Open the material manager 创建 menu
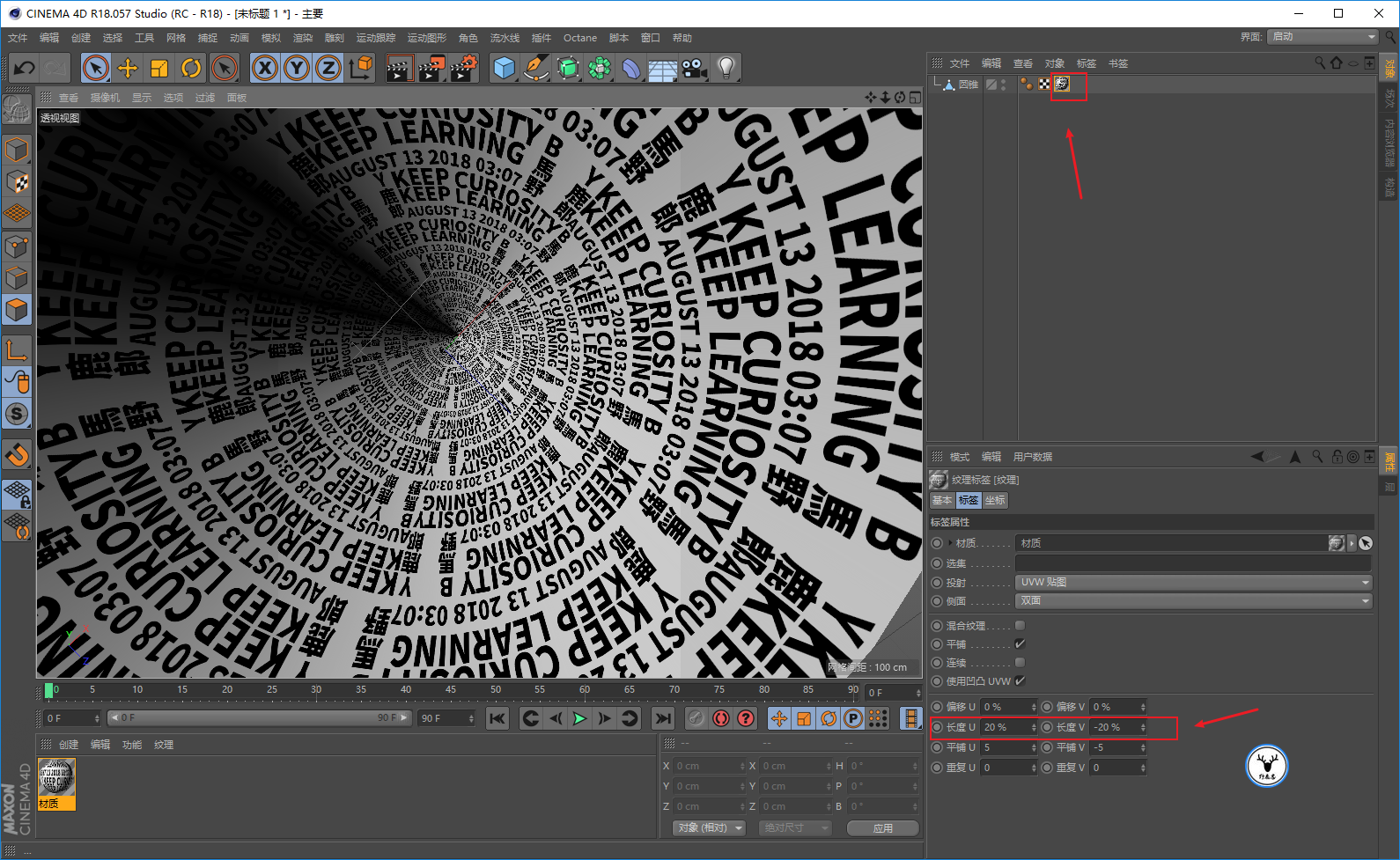The height and width of the screenshot is (860, 1400). (x=69, y=745)
